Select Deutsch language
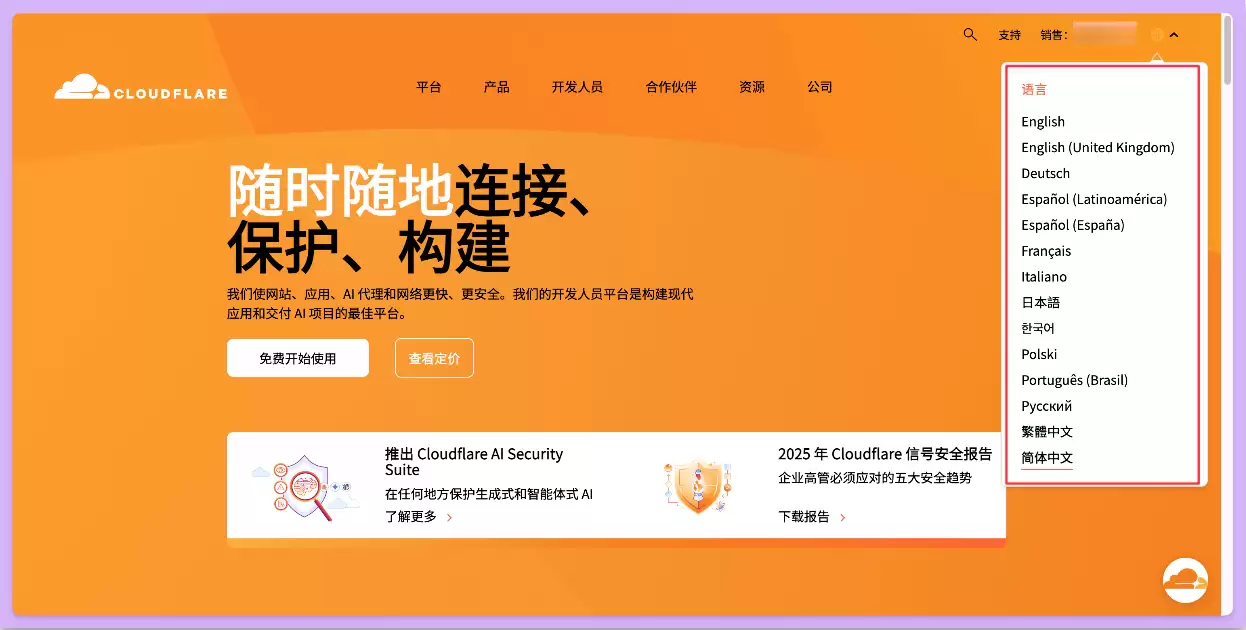The width and height of the screenshot is (1246, 630). pos(1046,174)
